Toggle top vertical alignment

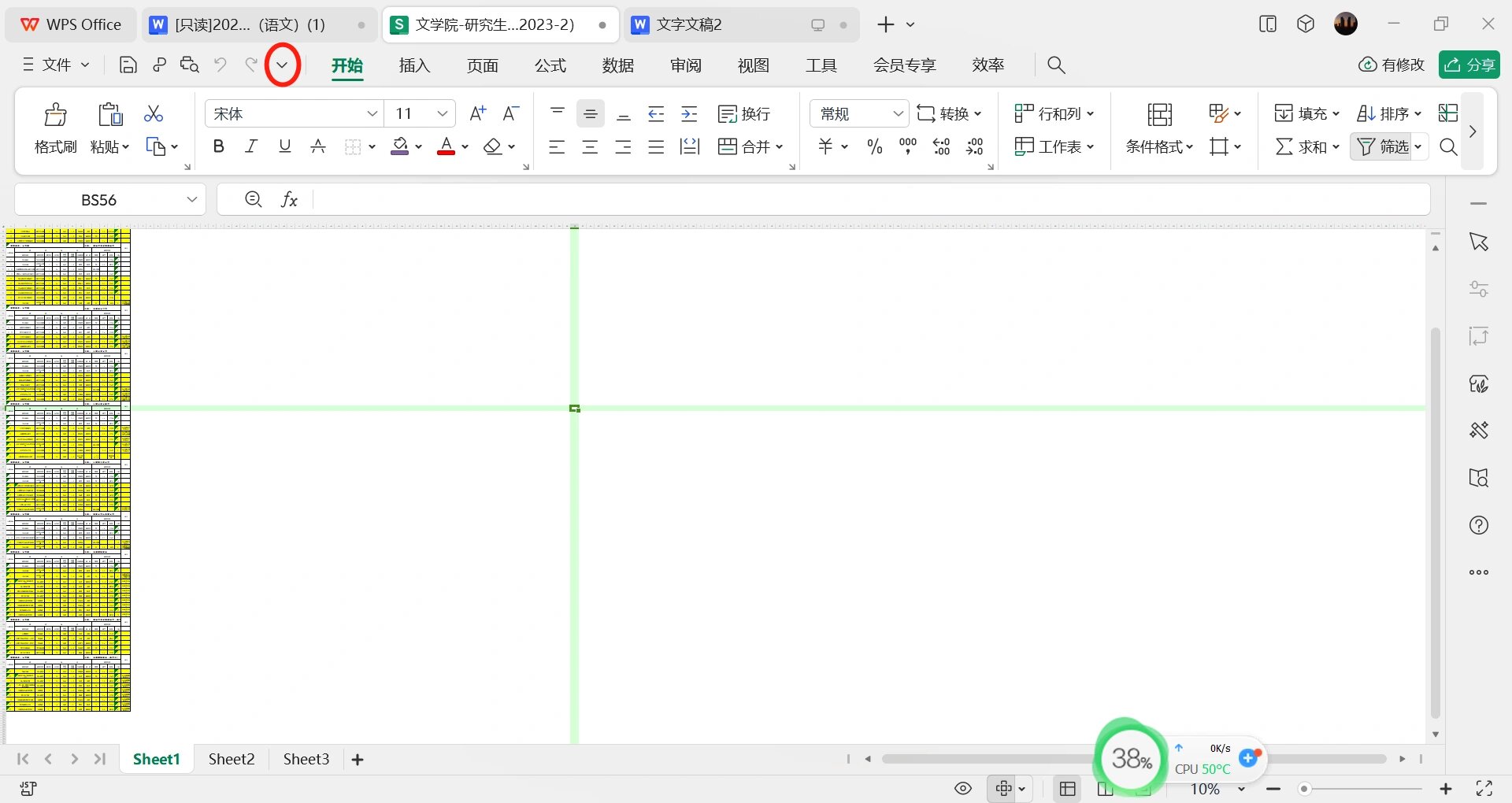pyautogui.click(x=558, y=114)
